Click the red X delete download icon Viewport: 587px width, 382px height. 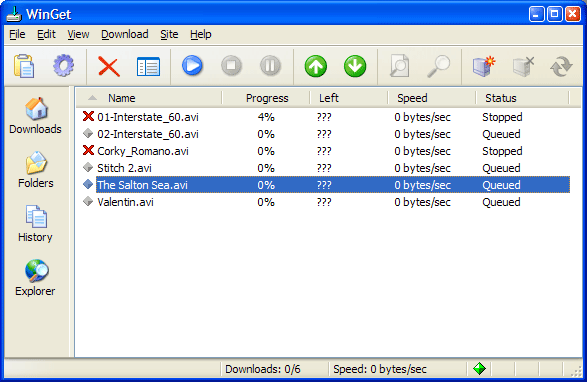click(109, 66)
